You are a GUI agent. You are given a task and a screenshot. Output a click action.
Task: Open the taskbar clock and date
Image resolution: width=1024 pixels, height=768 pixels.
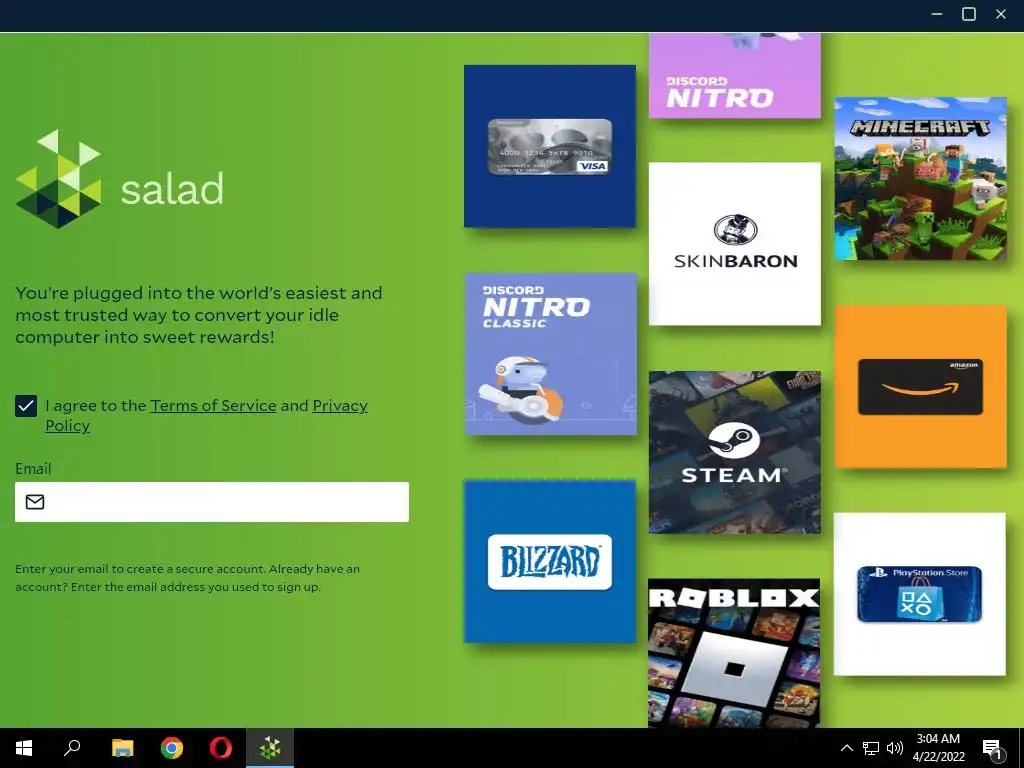pyautogui.click(x=938, y=748)
